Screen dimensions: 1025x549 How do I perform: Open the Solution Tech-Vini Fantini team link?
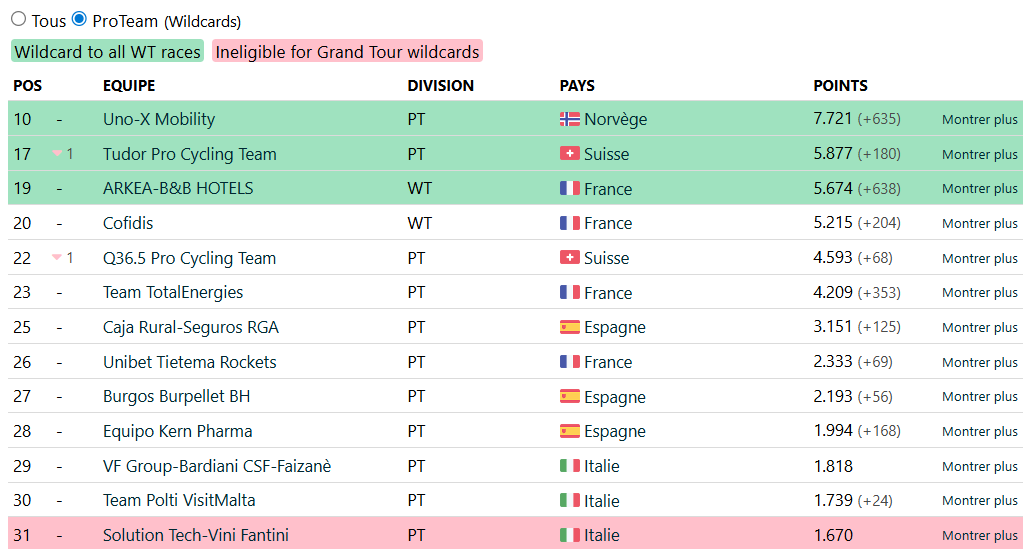coord(195,535)
